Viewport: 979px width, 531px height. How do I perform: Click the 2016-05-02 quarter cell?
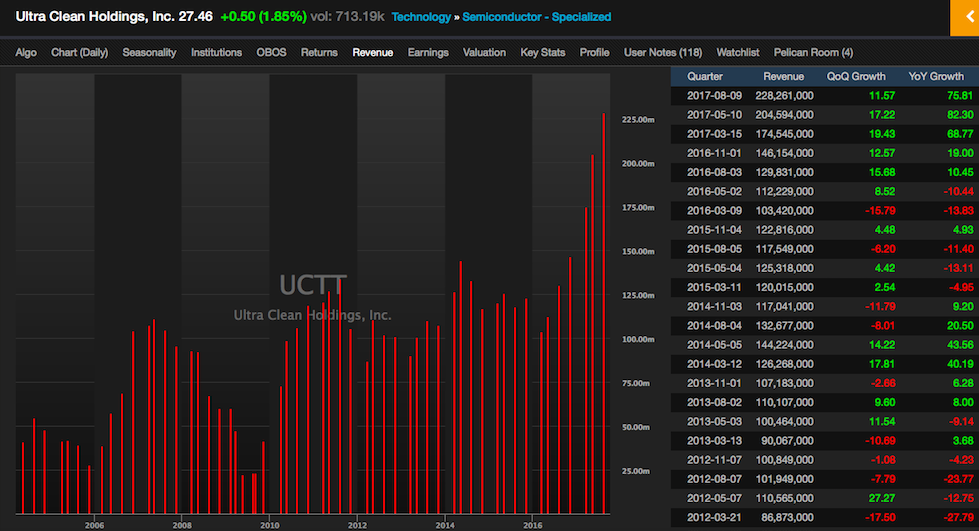click(x=714, y=191)
